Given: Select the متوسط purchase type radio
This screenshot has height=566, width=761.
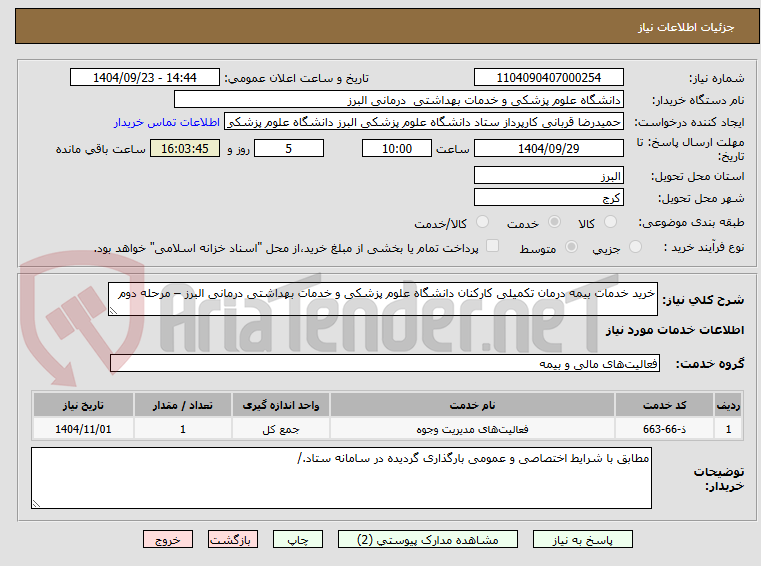Looking at the screenshot, I should coord(571,247).
